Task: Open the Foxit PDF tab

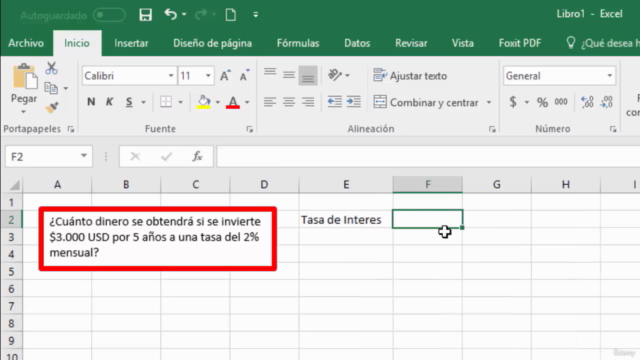Action: pos(520,43)
